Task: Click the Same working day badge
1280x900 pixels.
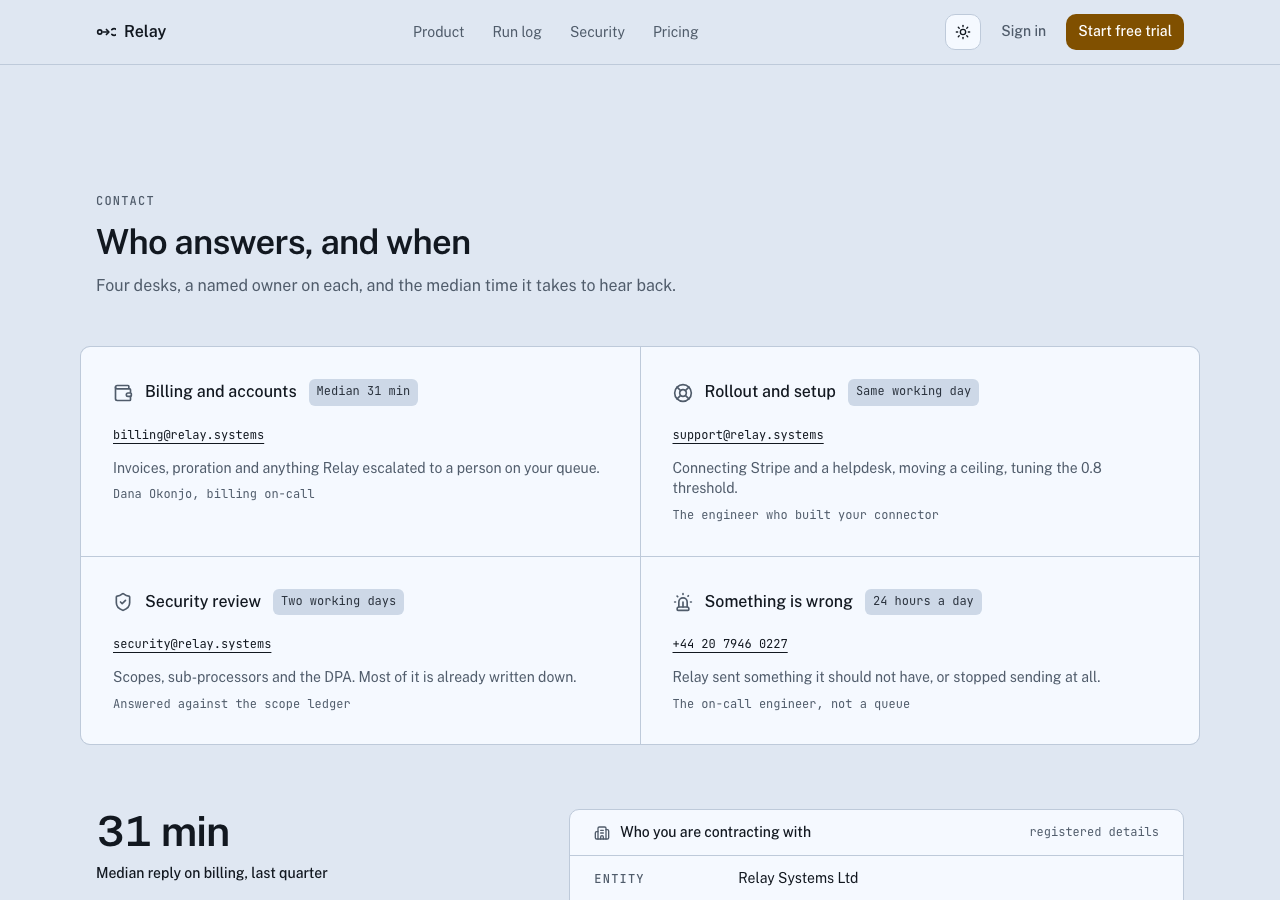Action: pos(913,392)
